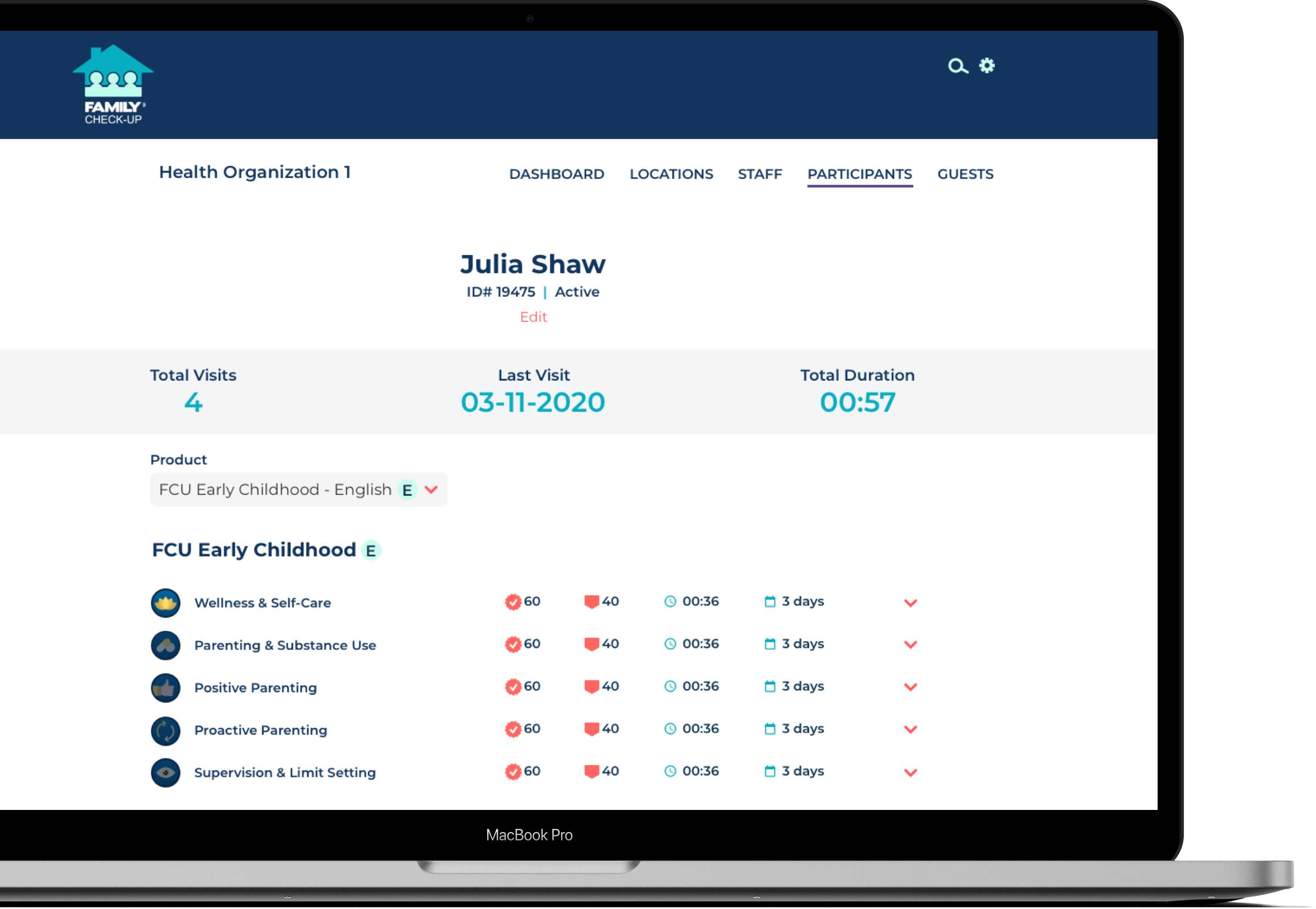Open the Product dropdown FCU Early Childhood - English
The height and width of the screenshot is (909, 1316).
[299, 490]
